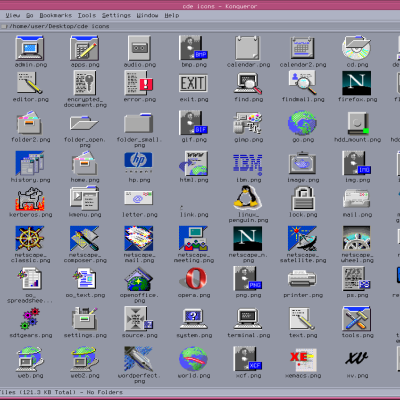
Task: Select the folder2.png icon
Action: (x=30, y=123)
